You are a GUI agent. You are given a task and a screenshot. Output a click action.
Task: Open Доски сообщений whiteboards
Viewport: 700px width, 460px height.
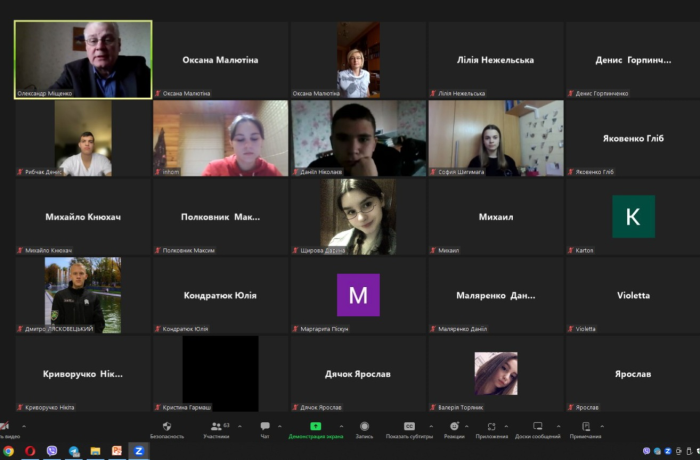pos(538,430)
